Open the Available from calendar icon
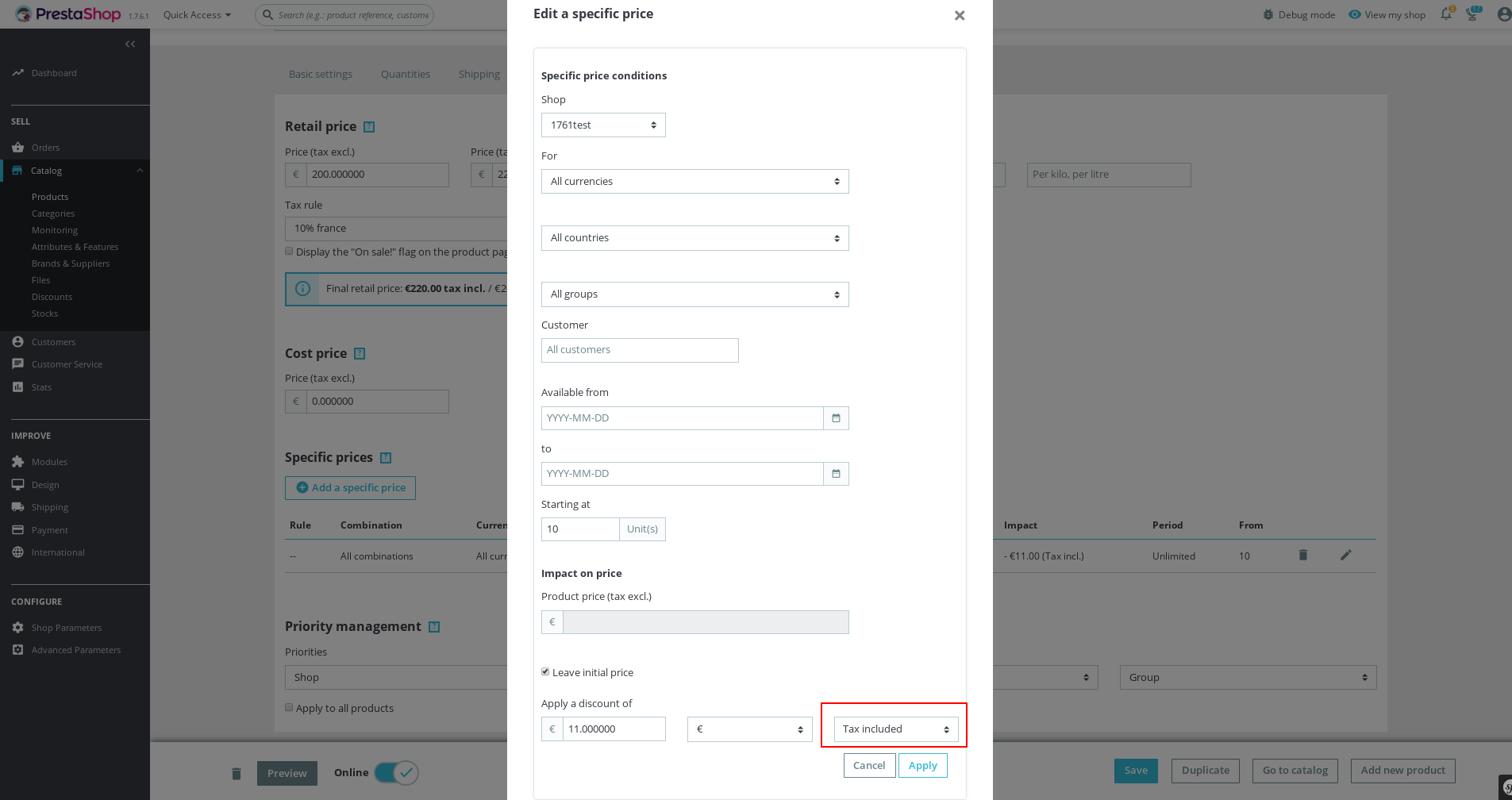The image size is (1512, 800). pos(836,418)
